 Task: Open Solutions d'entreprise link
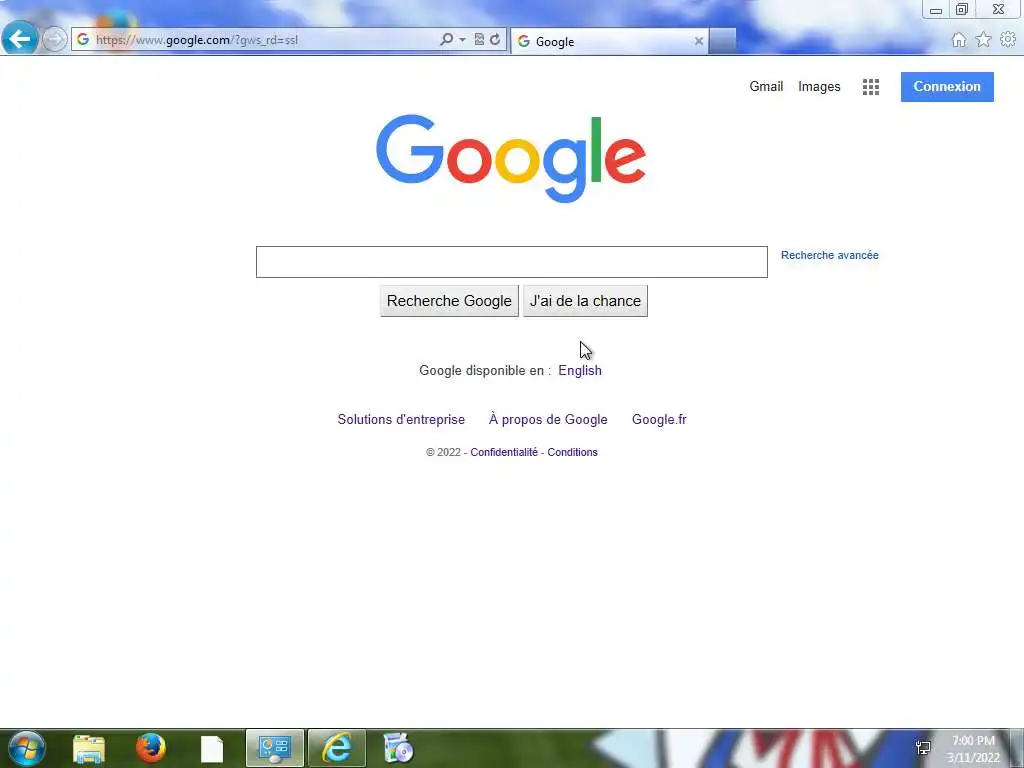(401, 419)
